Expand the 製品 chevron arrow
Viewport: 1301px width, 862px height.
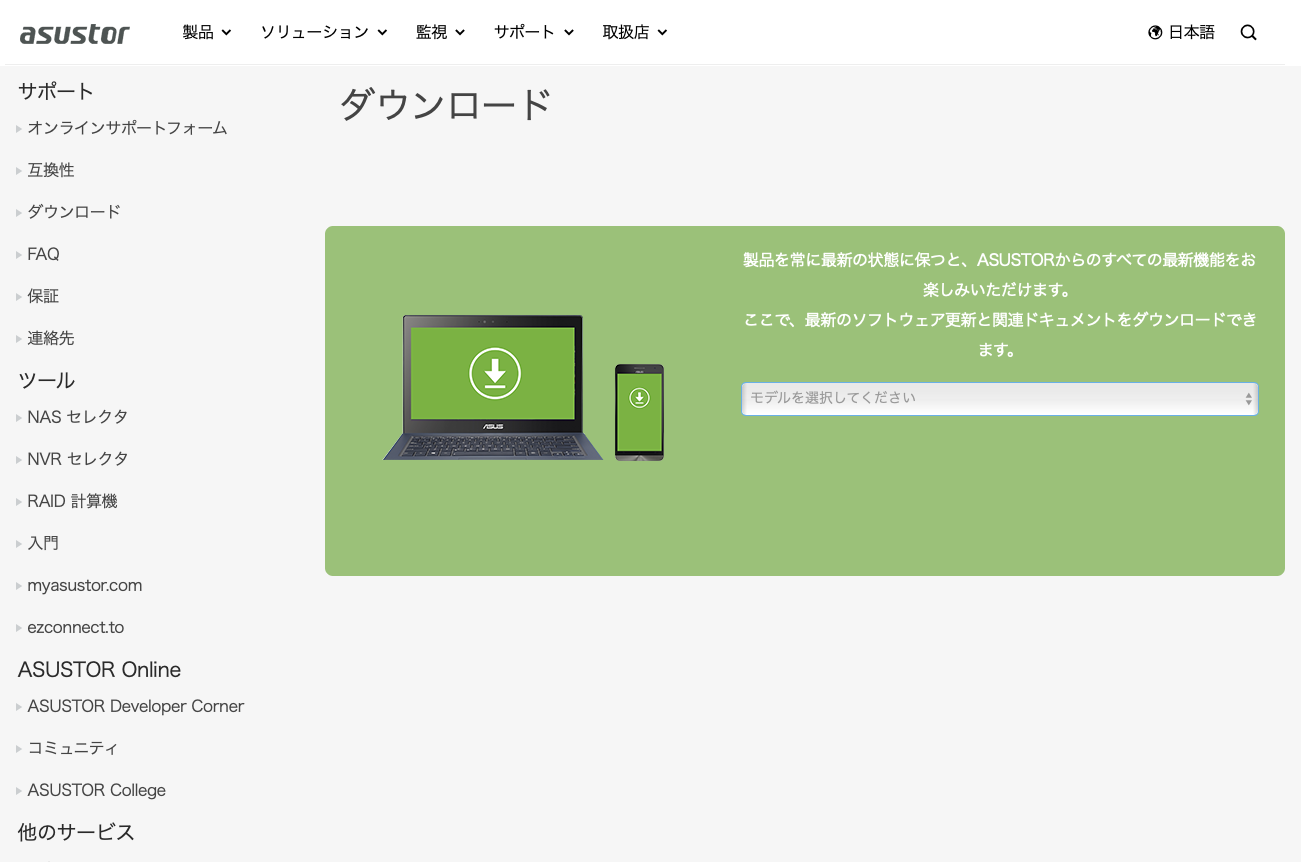(227, 33)
